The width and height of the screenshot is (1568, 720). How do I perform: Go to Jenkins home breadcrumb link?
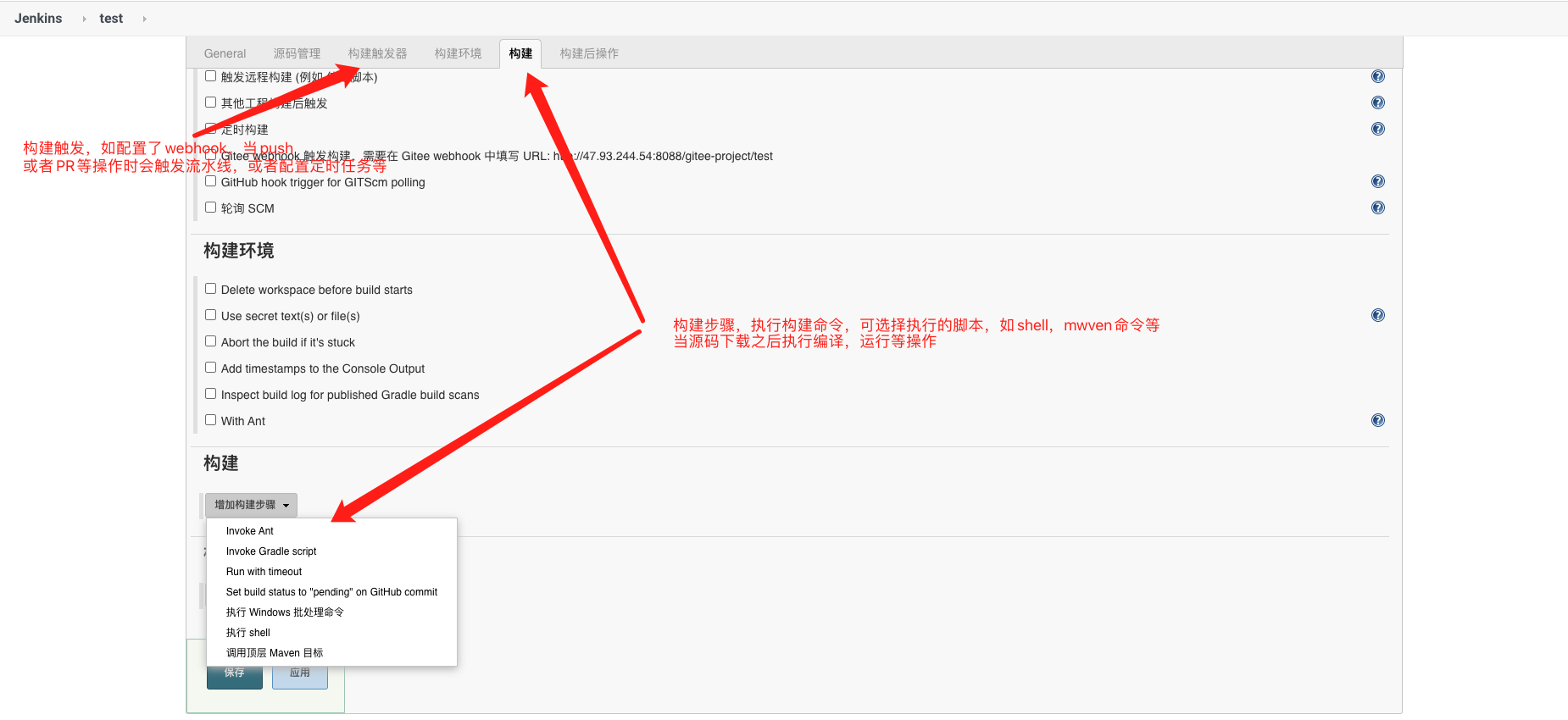(38, 19)
